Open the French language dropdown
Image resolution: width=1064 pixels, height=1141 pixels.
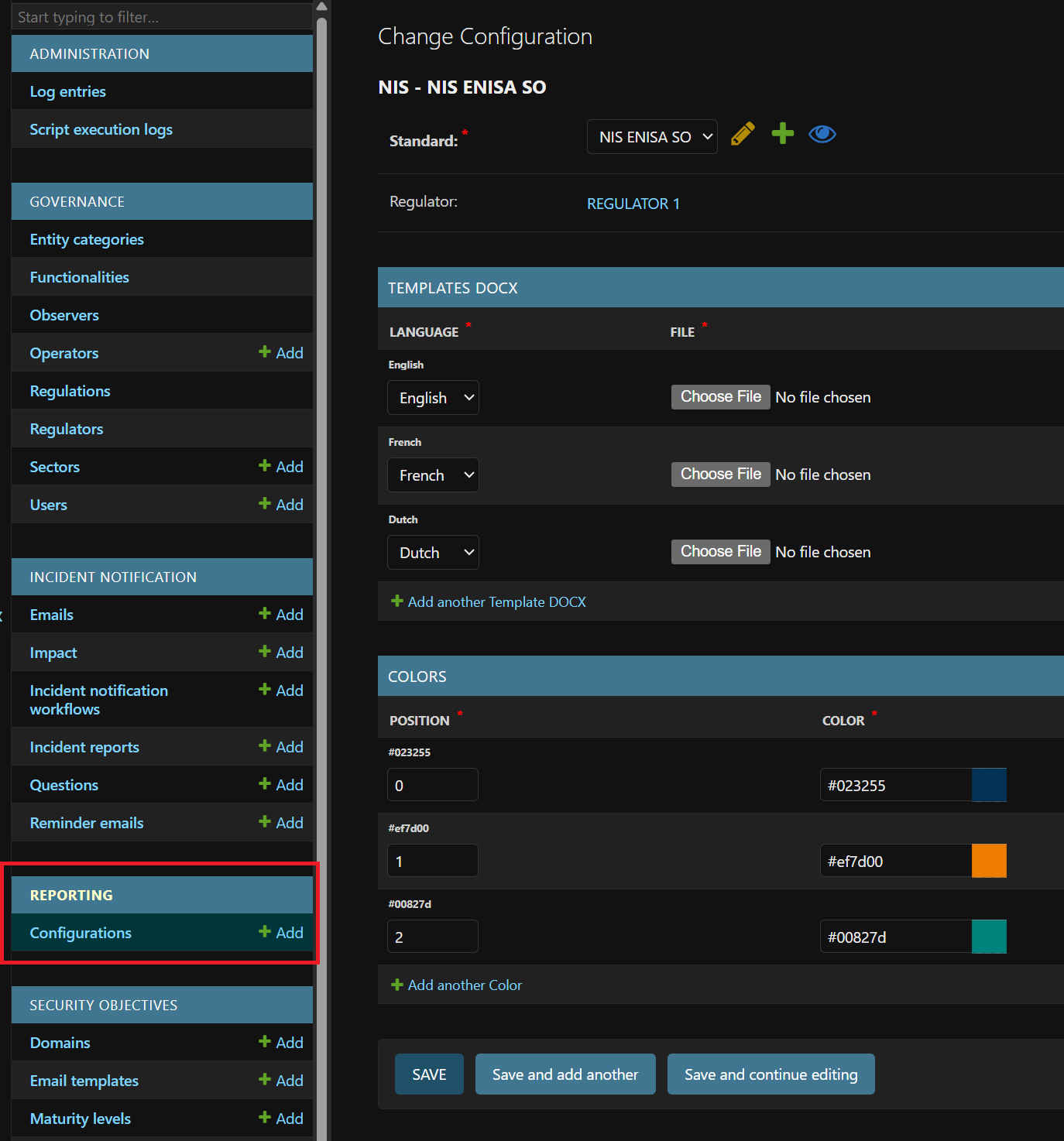pos(433,475)
